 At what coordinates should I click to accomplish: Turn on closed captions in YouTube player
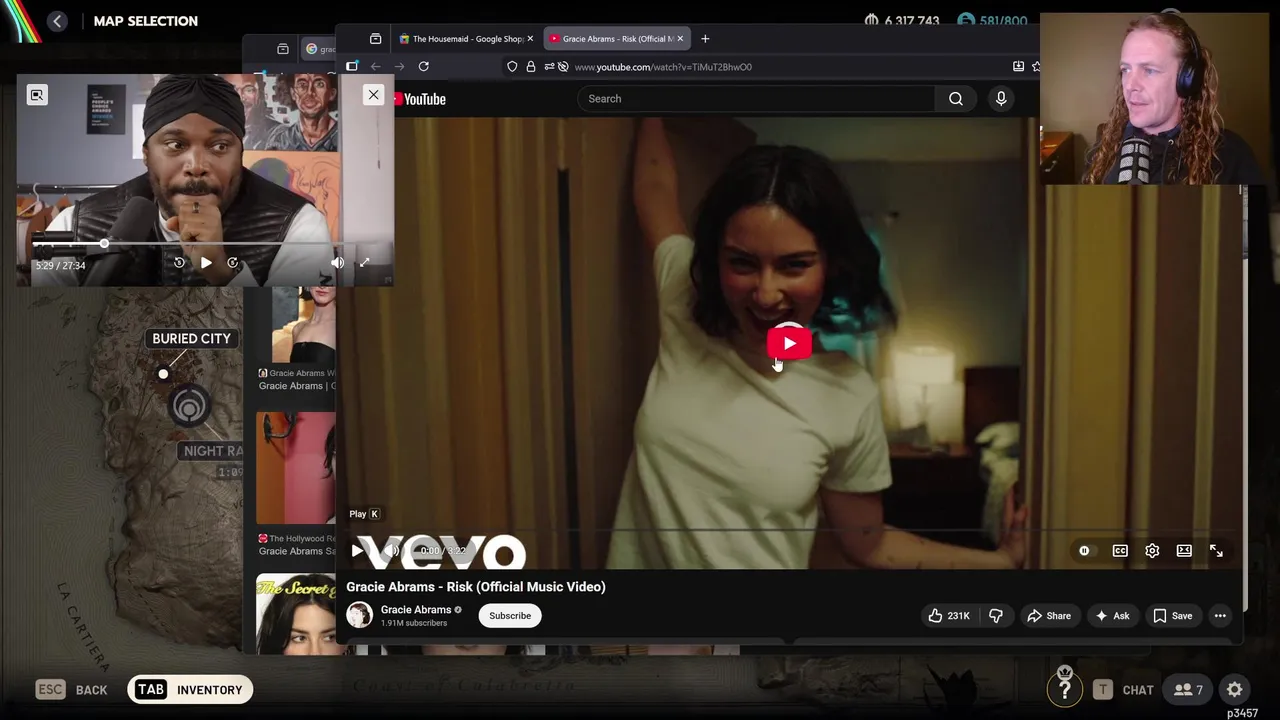[x=1120, y=551]
